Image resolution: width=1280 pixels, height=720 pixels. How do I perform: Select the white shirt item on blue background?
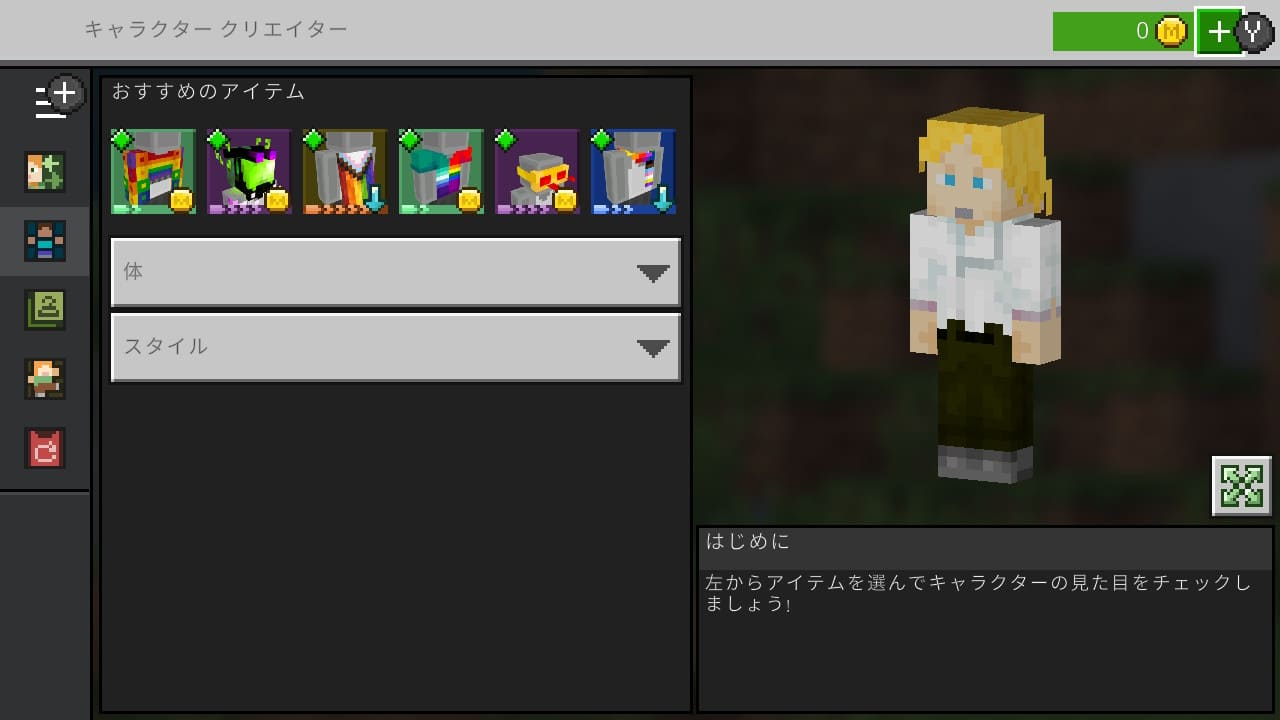(x=633, y=171)
